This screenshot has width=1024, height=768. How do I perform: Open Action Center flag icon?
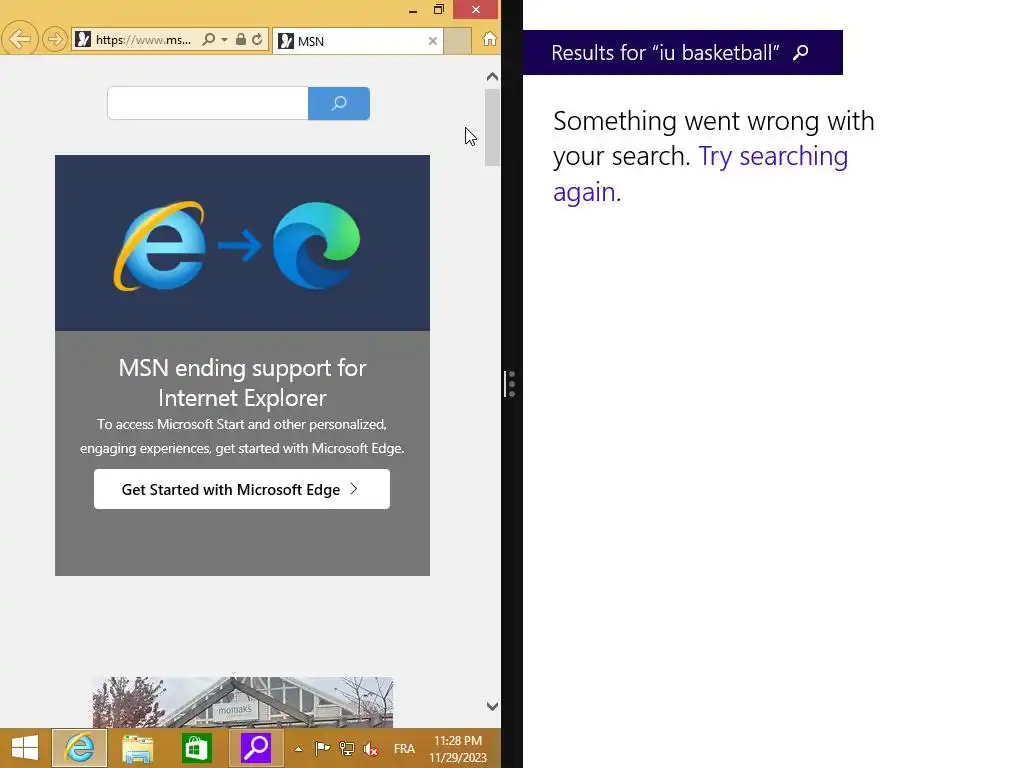322,749
